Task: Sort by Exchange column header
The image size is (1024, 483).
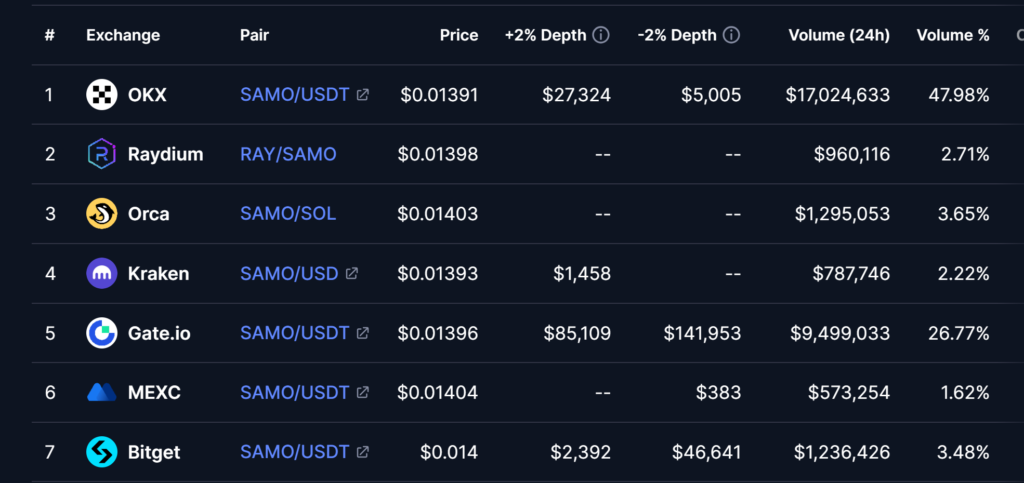Action: click(123, 35)
